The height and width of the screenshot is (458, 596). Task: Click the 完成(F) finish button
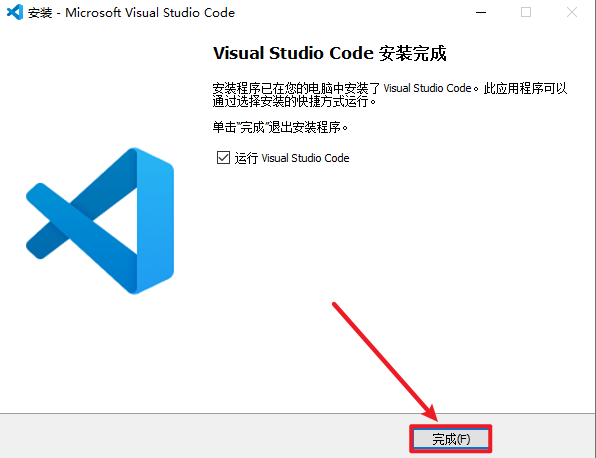(451, 439)
